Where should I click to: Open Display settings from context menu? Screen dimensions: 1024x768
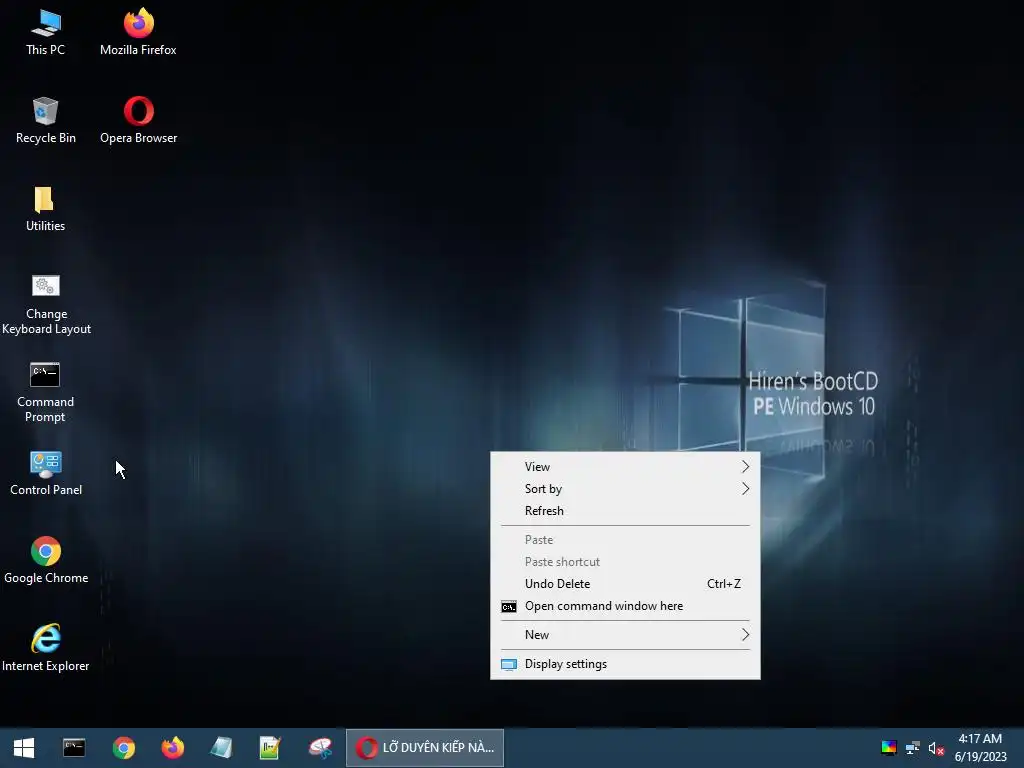pos(625,664)
